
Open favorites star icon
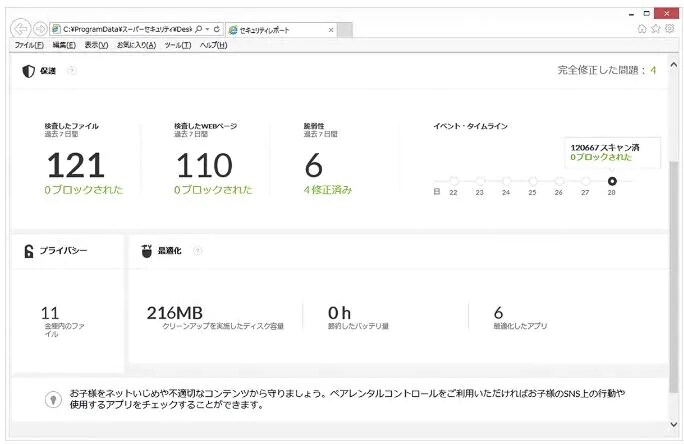[655, 29]
